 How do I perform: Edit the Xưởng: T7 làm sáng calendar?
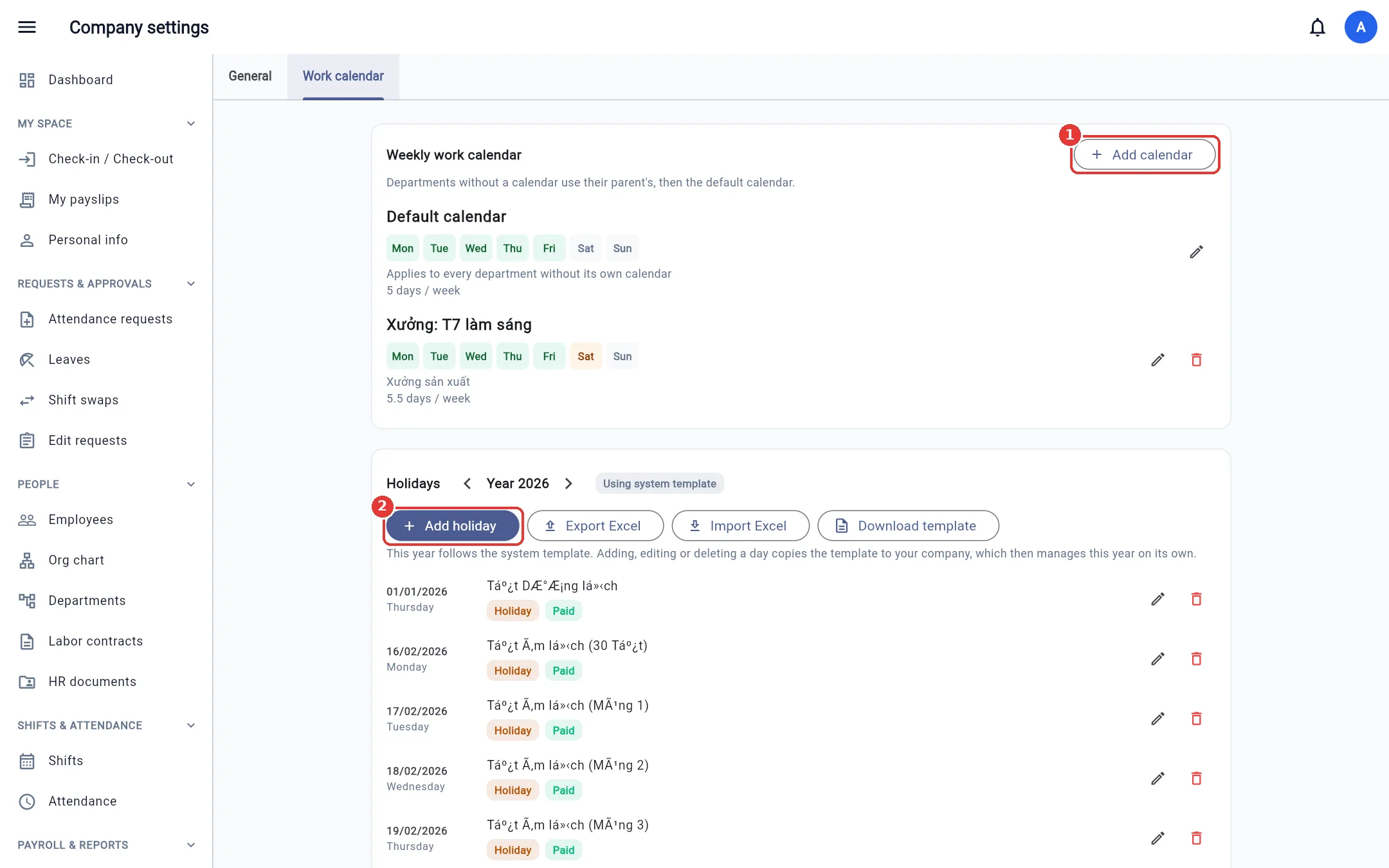(1157, 359)
